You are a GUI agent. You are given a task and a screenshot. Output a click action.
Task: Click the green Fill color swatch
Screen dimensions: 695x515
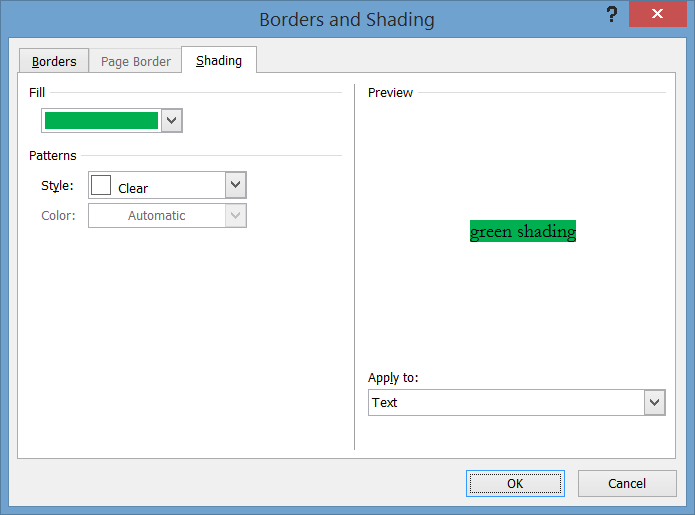[x=102, y=121]
